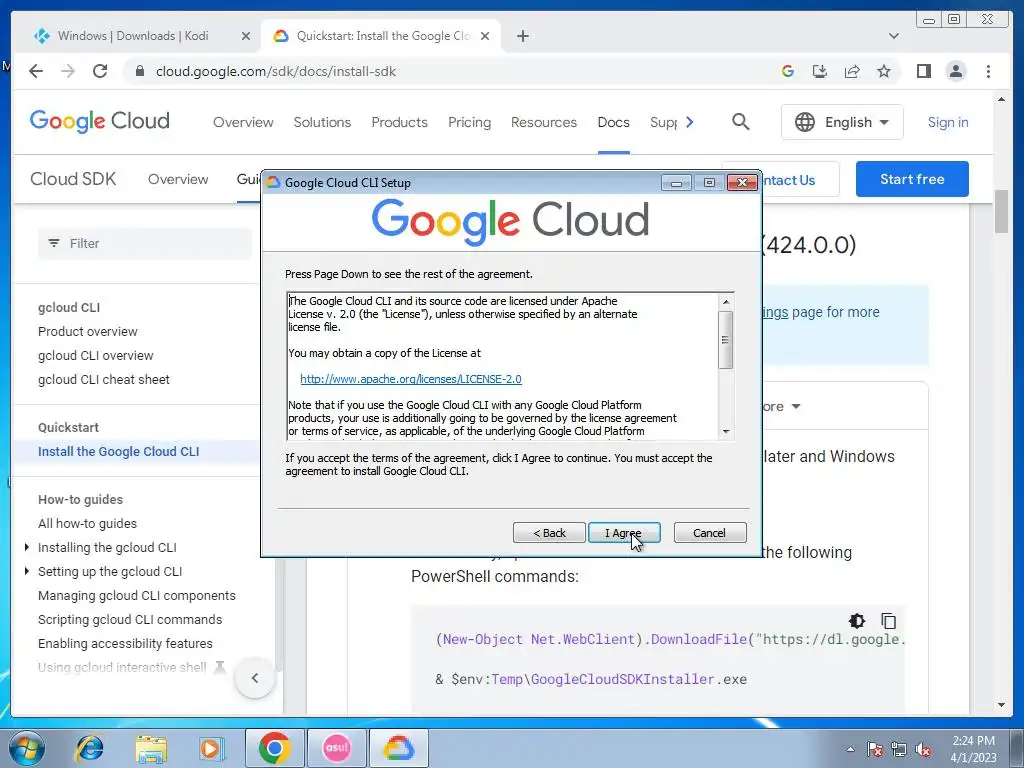This screenshot has height=768, width=1024.
Task: Expand Installing the gcloud CLI section
Action: click(27, 547)
